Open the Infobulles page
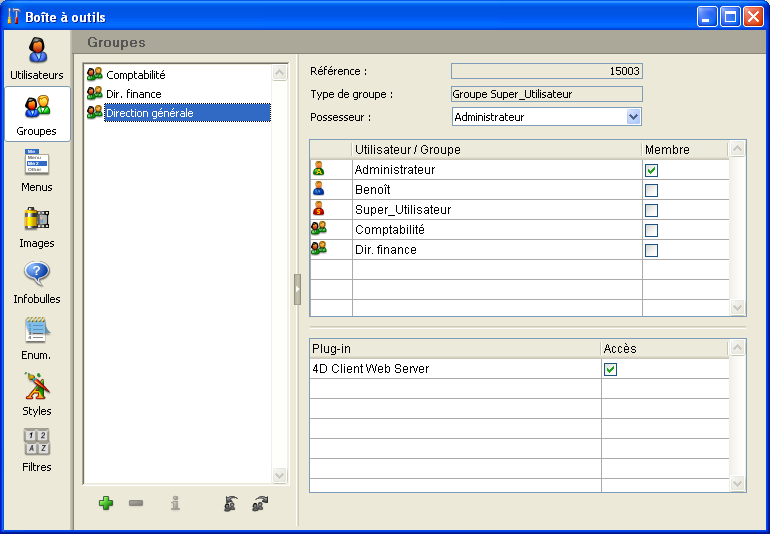770x534 pixels. (37, 282)
